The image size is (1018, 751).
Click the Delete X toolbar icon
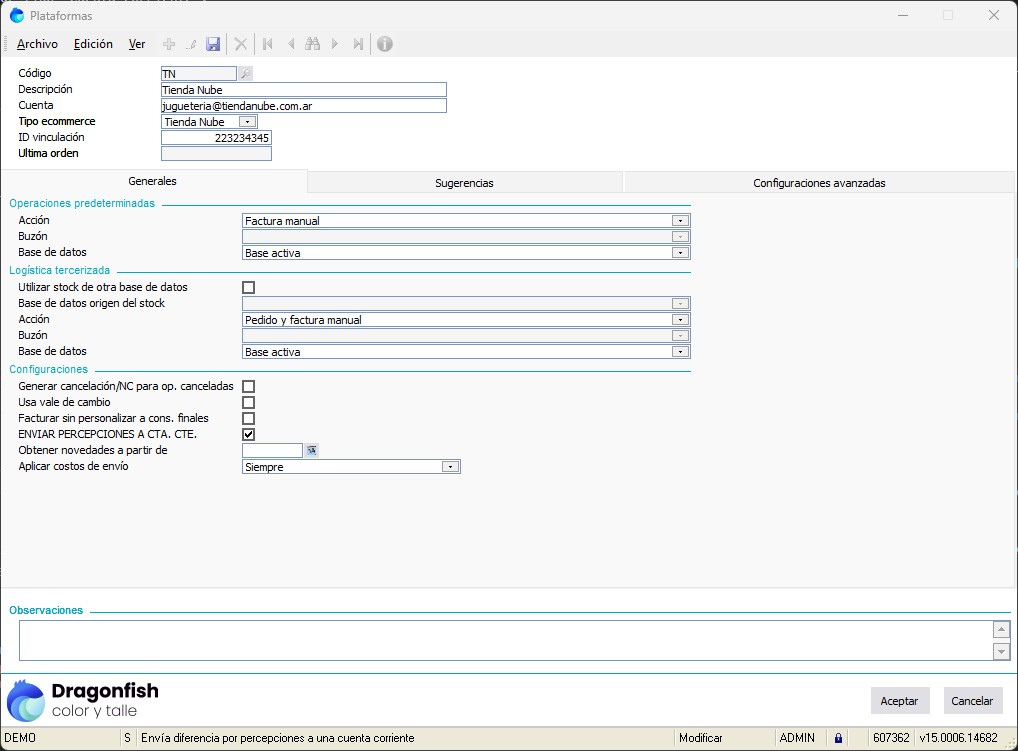tap(241, 44)
